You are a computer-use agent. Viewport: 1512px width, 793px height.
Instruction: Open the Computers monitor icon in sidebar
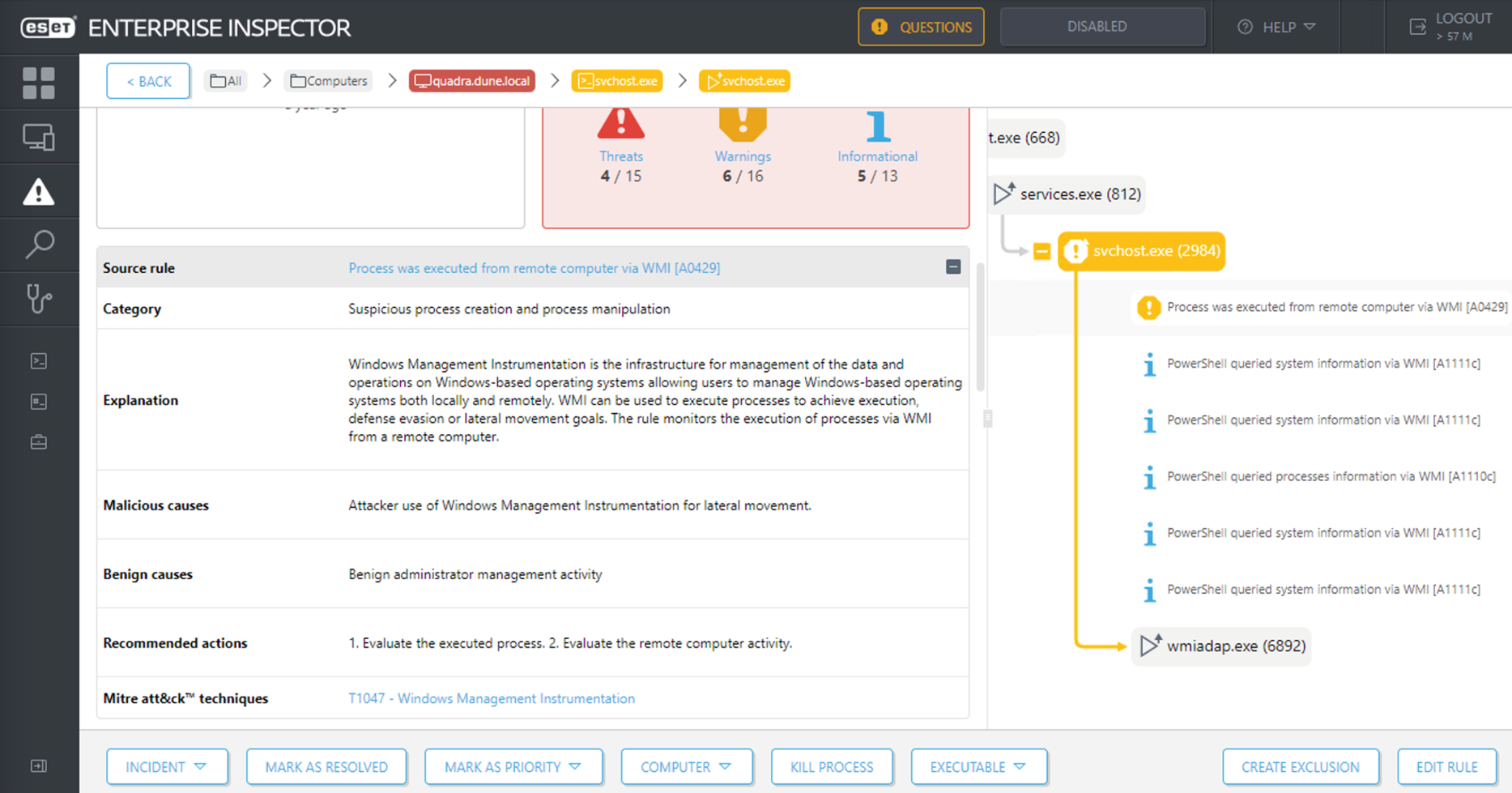[39, 138]
